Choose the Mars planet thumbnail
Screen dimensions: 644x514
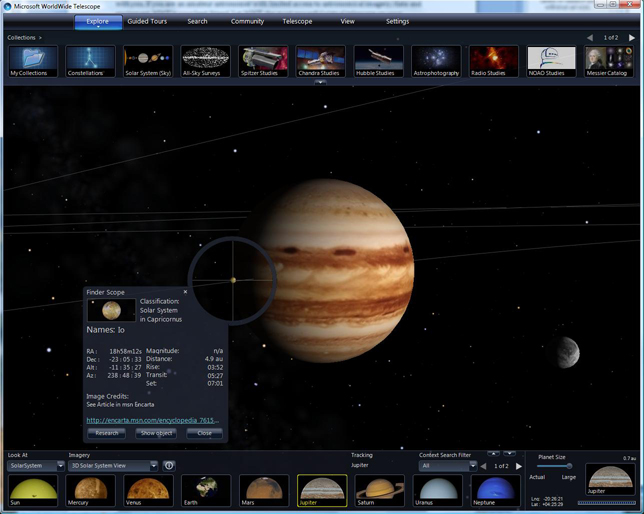tap(264, 490)
